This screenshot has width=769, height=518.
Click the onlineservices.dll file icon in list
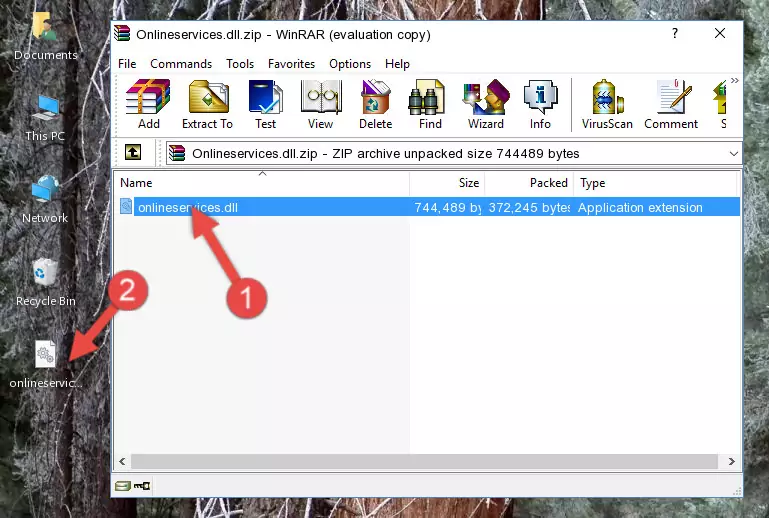point(126,207)
